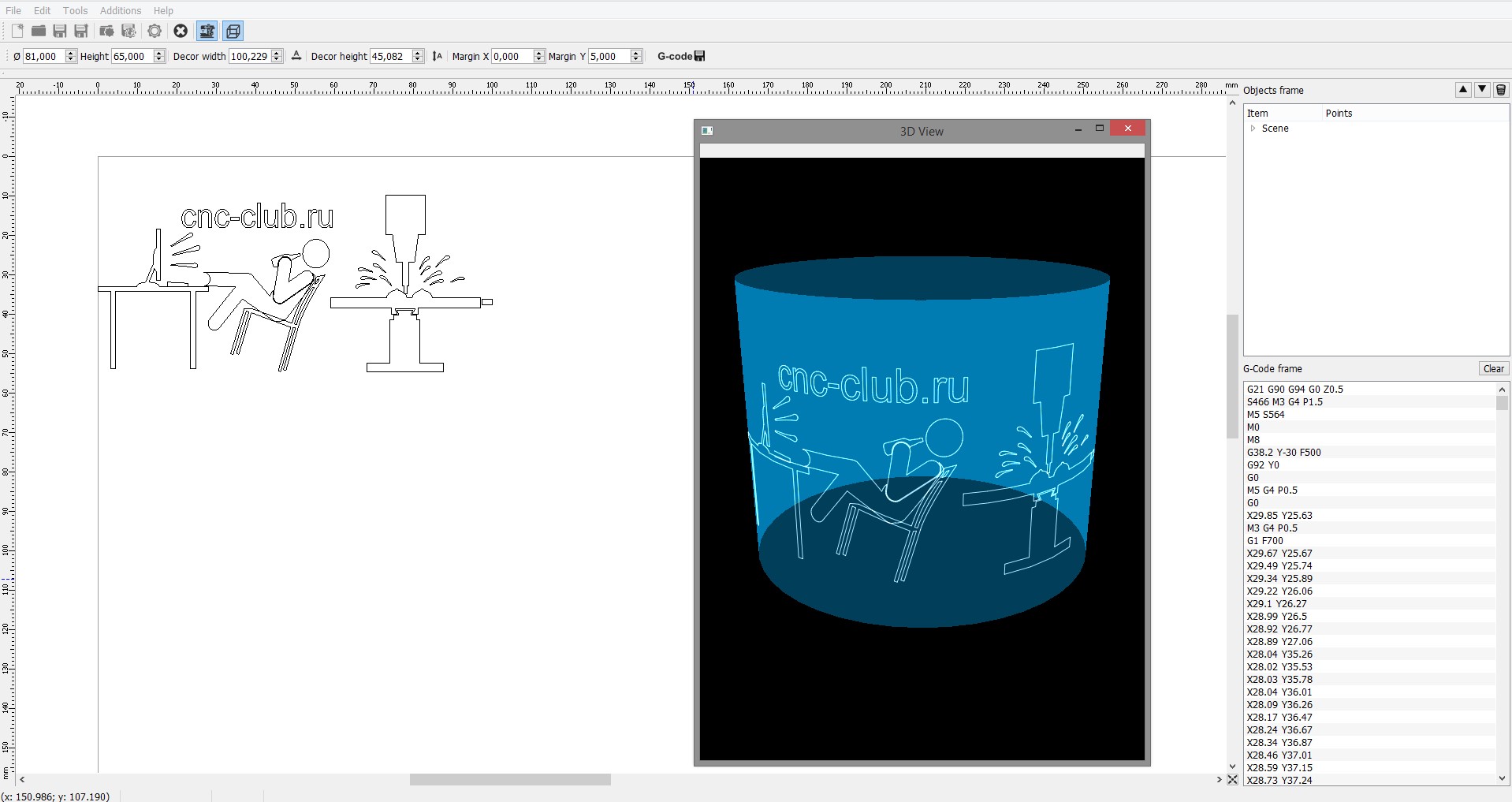Create a new file with the toolbar icon

tap(17, 31)
